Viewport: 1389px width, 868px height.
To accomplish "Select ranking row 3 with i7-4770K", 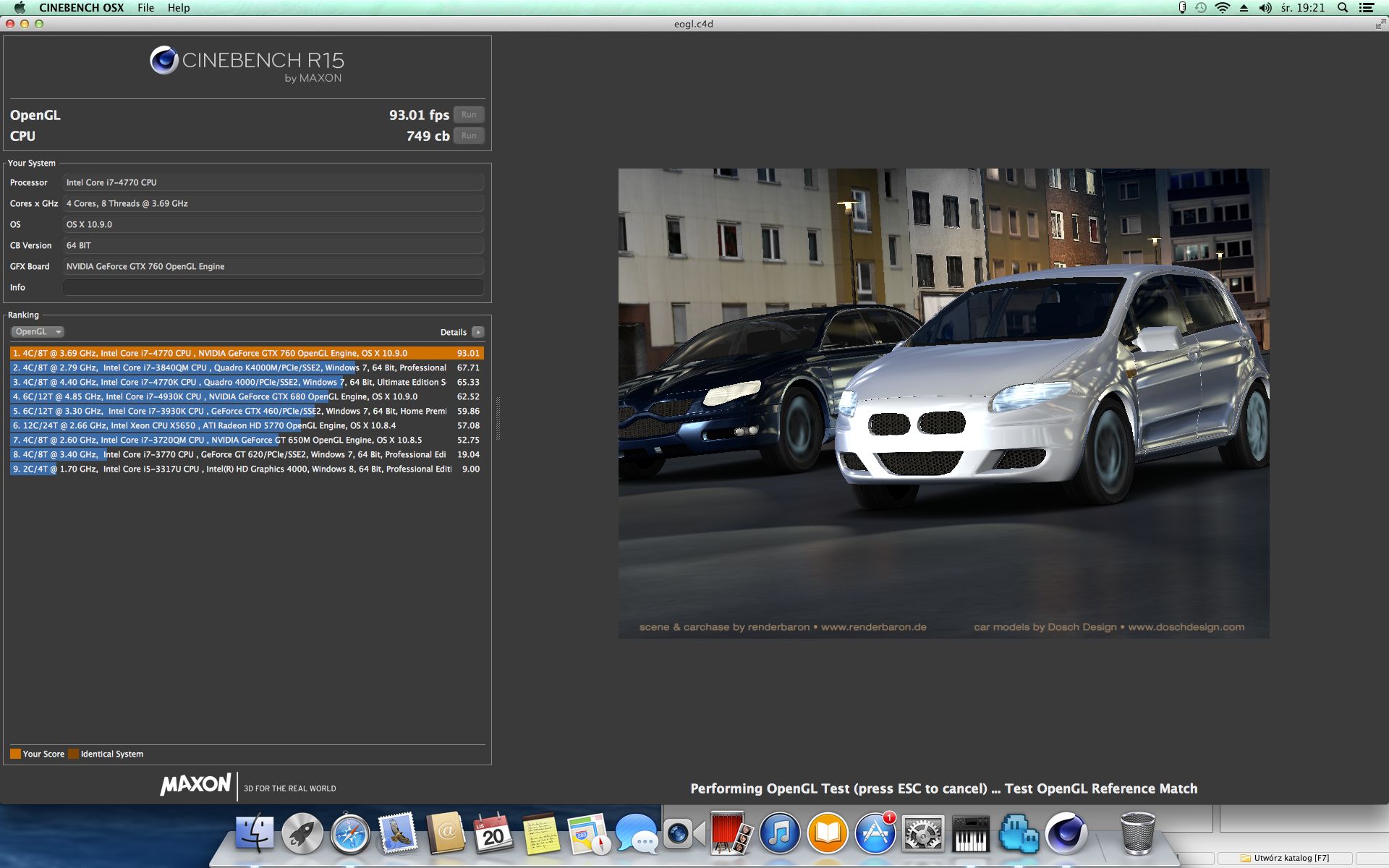I will [247, 382].
